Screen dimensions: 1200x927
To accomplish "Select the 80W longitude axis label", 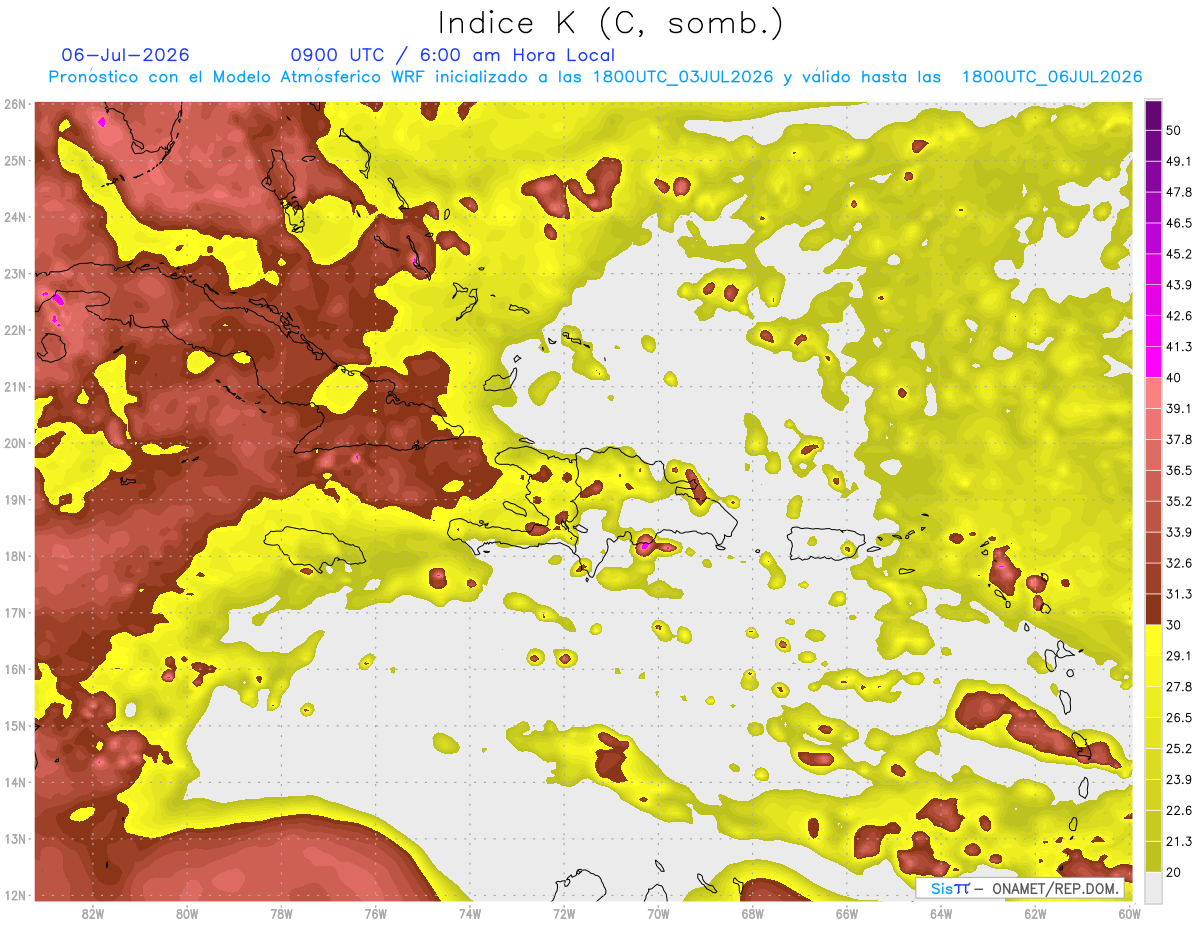I will click(x=186, y=913).
